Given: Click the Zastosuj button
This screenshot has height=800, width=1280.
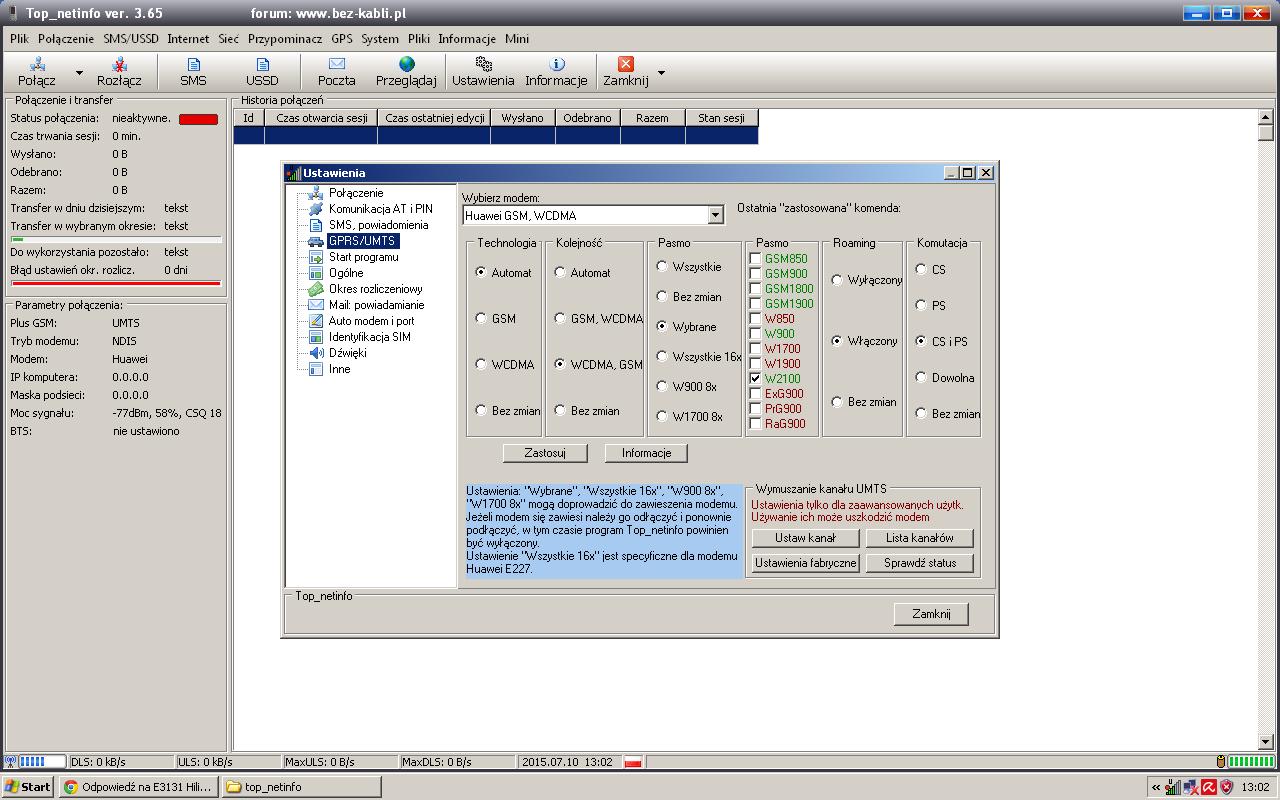Looking at the screenshot, I should click(544, 453).
